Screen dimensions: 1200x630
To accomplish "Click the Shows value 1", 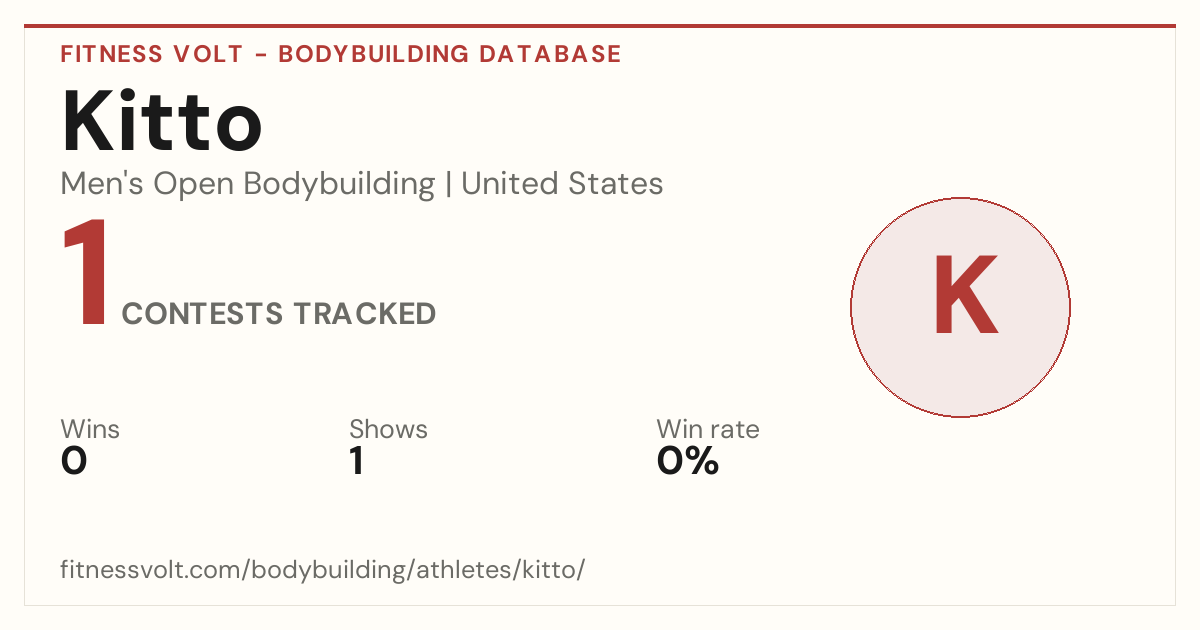I will tap(356, 461).
